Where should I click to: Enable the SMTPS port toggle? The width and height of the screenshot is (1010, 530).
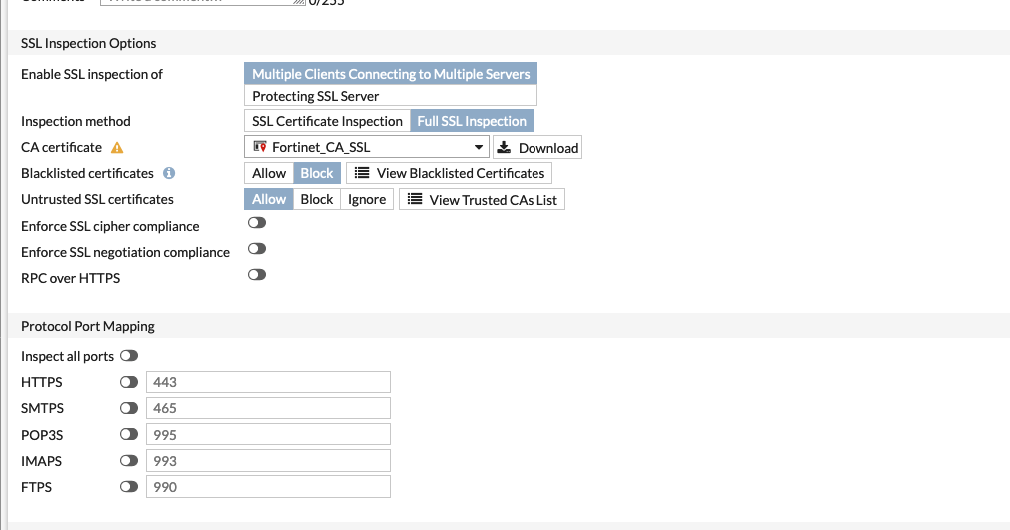tap(129, 408)
